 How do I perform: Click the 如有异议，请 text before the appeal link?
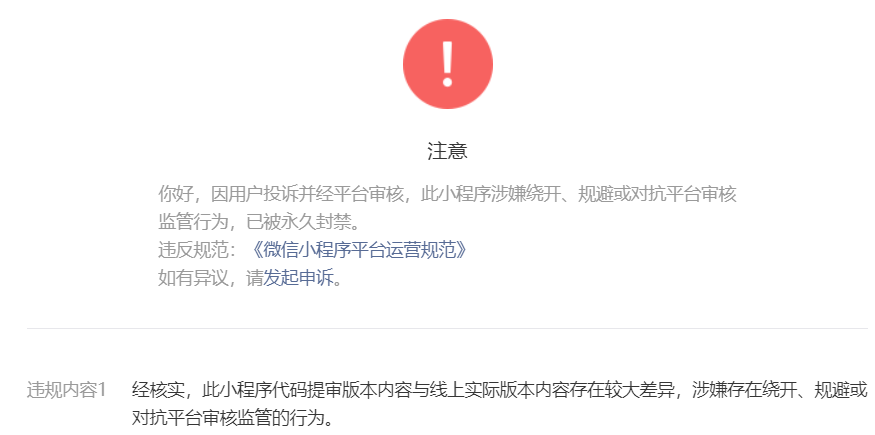(210, 278)
